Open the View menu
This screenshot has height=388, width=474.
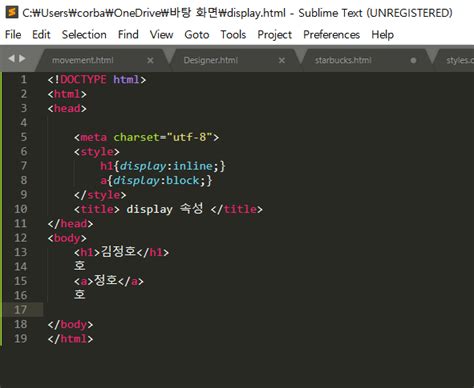(x=161, y=34)
